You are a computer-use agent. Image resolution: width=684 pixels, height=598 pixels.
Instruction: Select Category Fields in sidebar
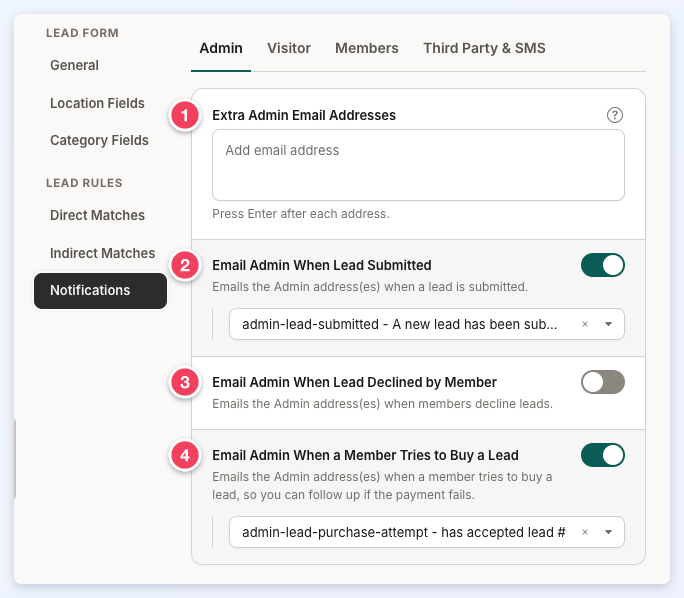click(x=99, y=140)
